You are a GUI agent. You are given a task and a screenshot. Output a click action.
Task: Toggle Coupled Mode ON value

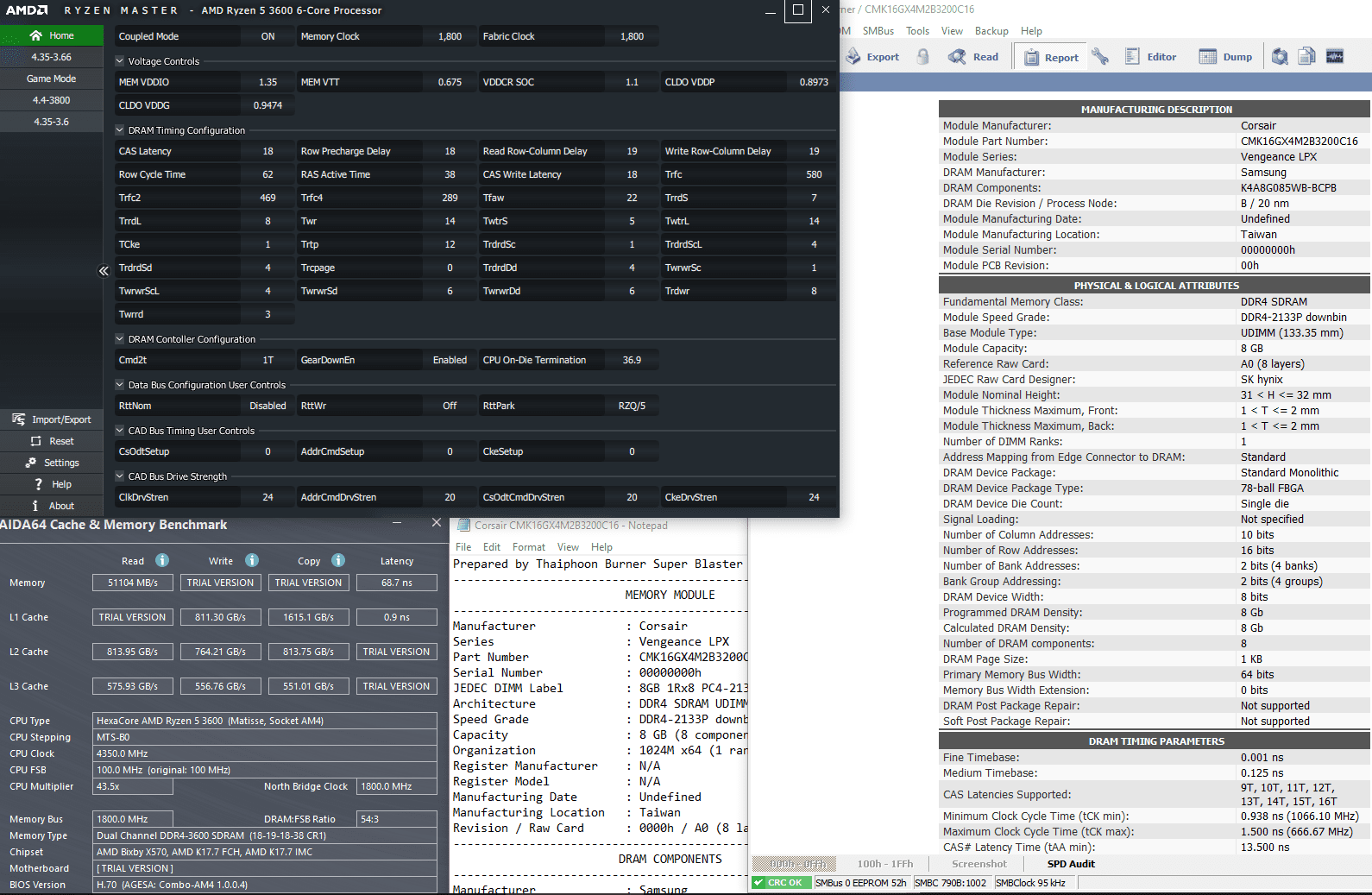point(267,36)
